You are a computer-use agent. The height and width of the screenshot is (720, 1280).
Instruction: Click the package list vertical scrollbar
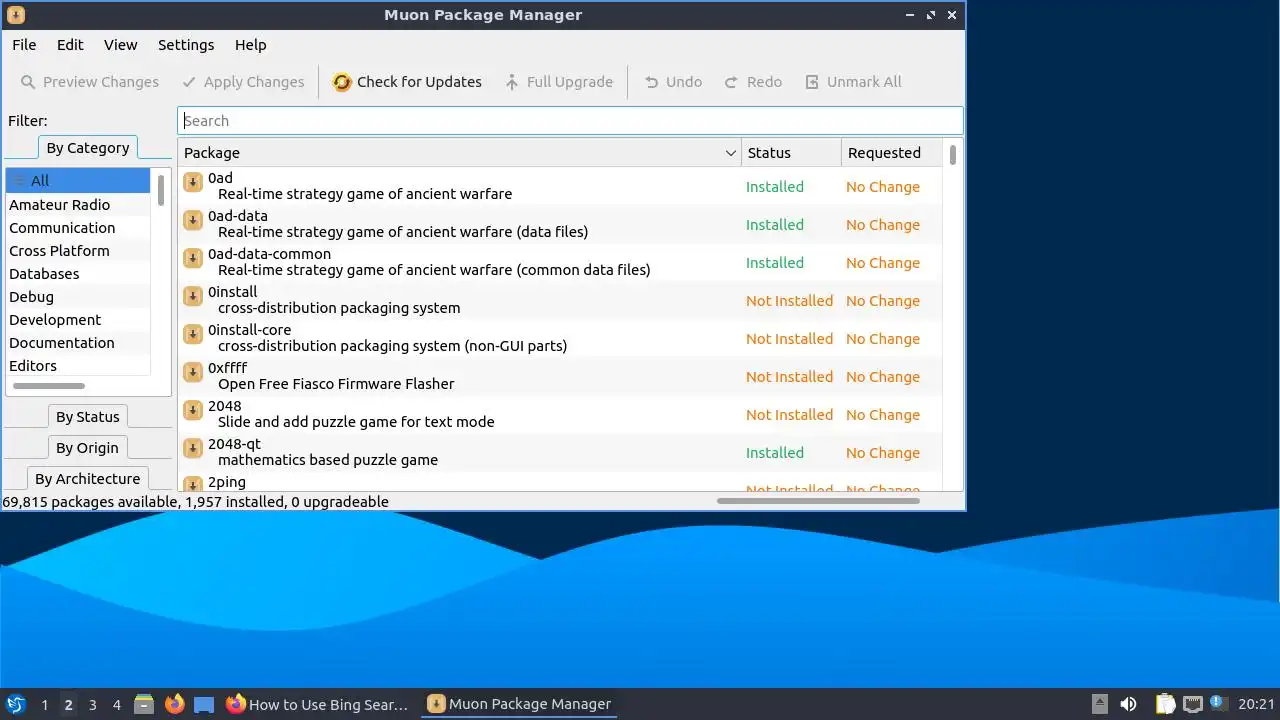tap(953, 155)
